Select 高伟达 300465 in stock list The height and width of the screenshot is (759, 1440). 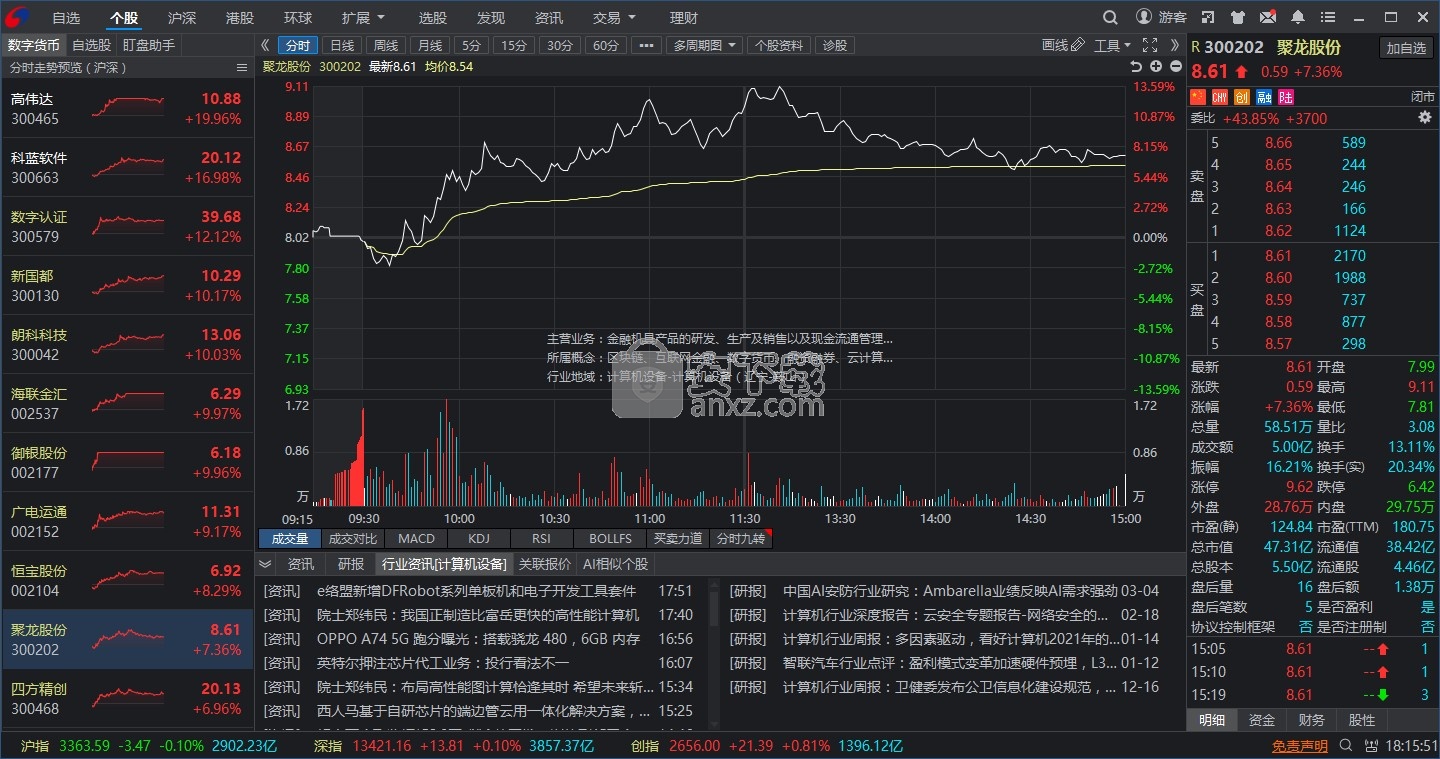click(x=127, y=108)
